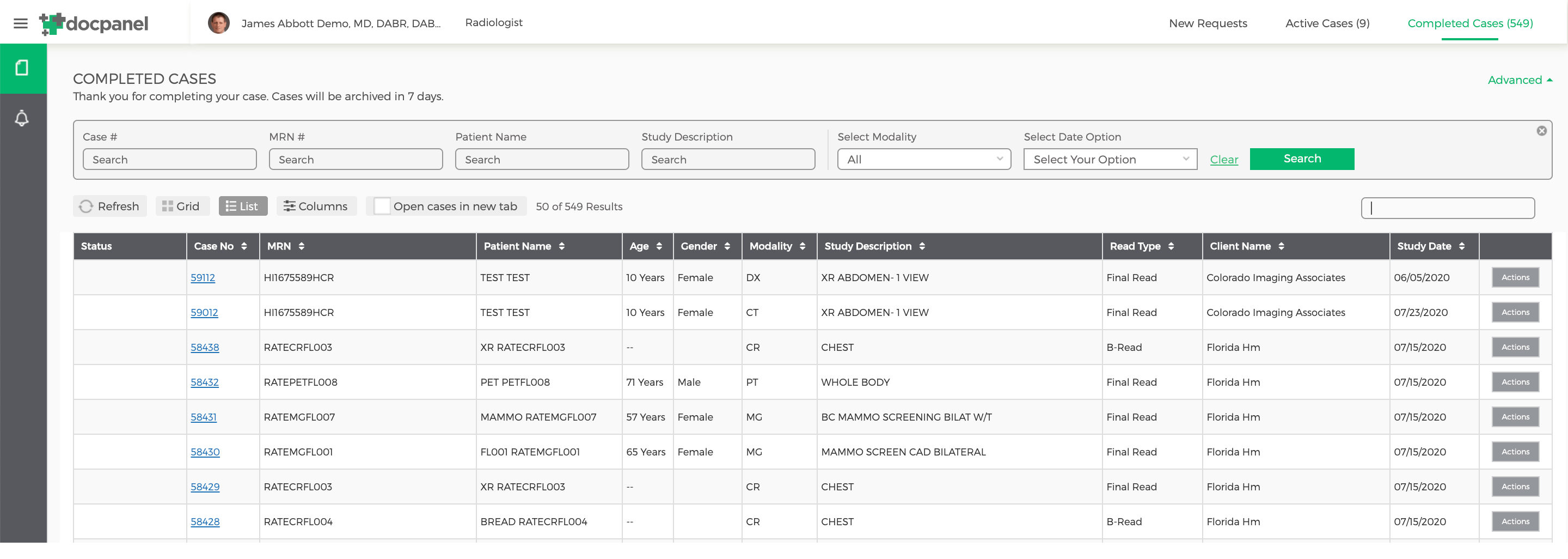Switch to Grid view

tap(181, 206)
